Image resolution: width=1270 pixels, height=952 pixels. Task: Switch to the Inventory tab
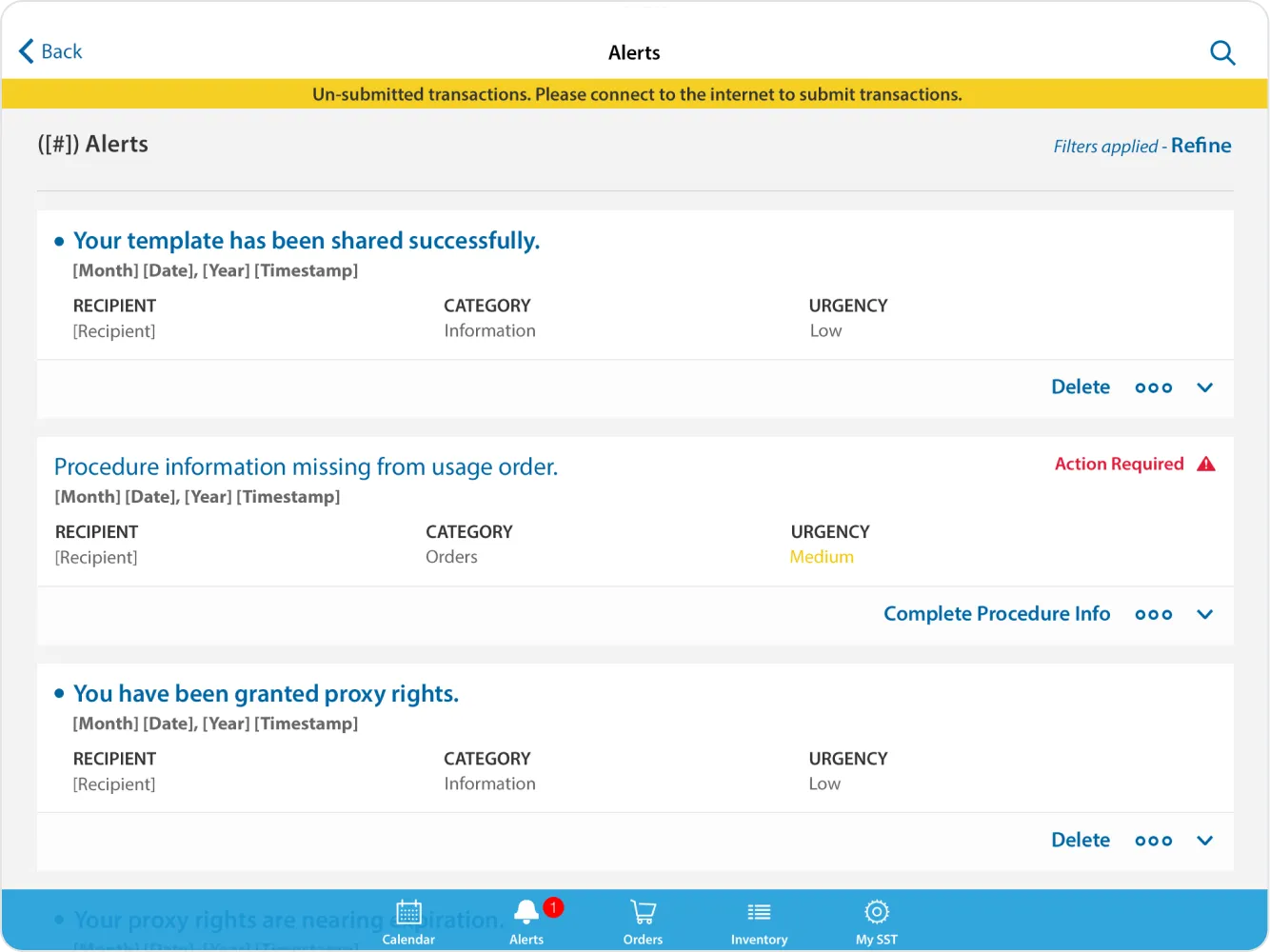(759, 922)
